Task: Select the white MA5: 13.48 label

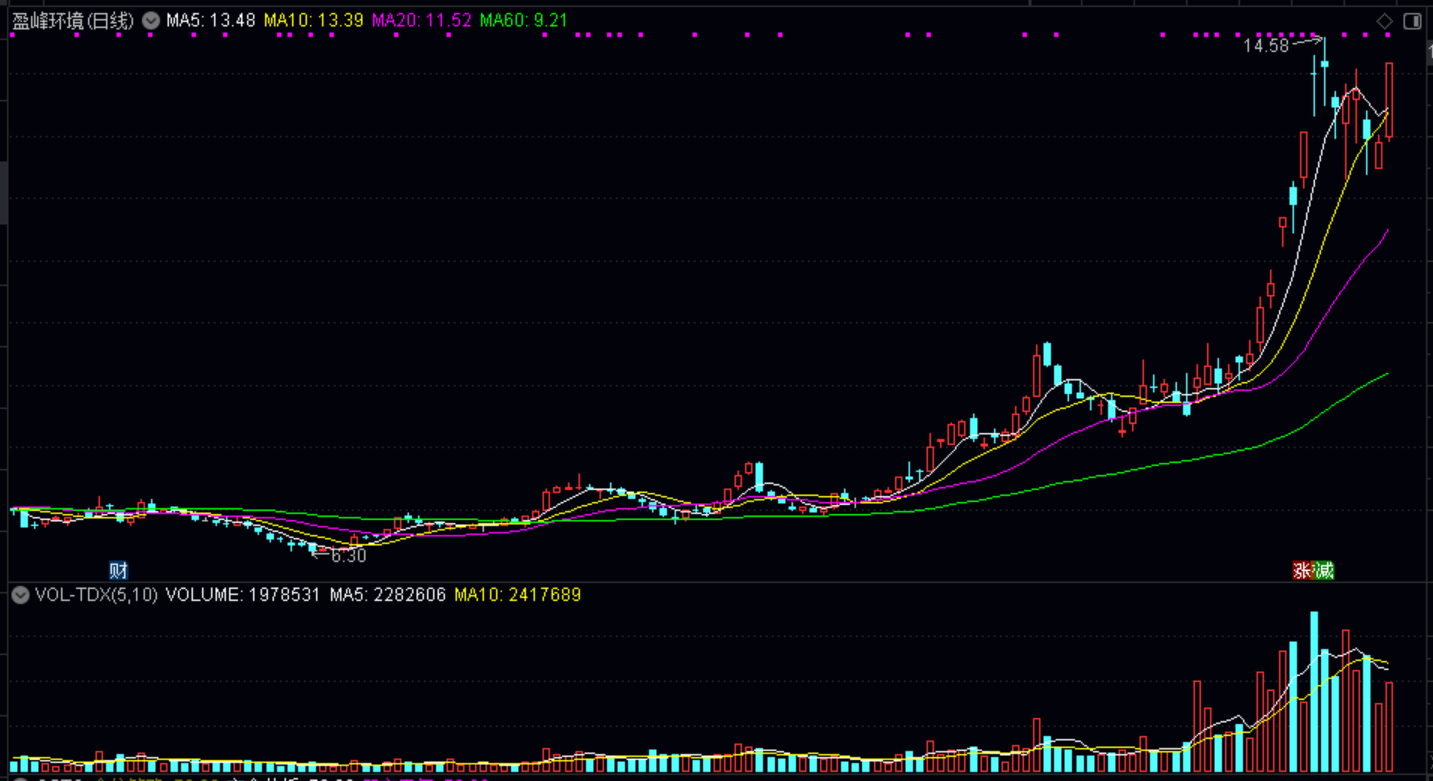Action: [210, 20]
